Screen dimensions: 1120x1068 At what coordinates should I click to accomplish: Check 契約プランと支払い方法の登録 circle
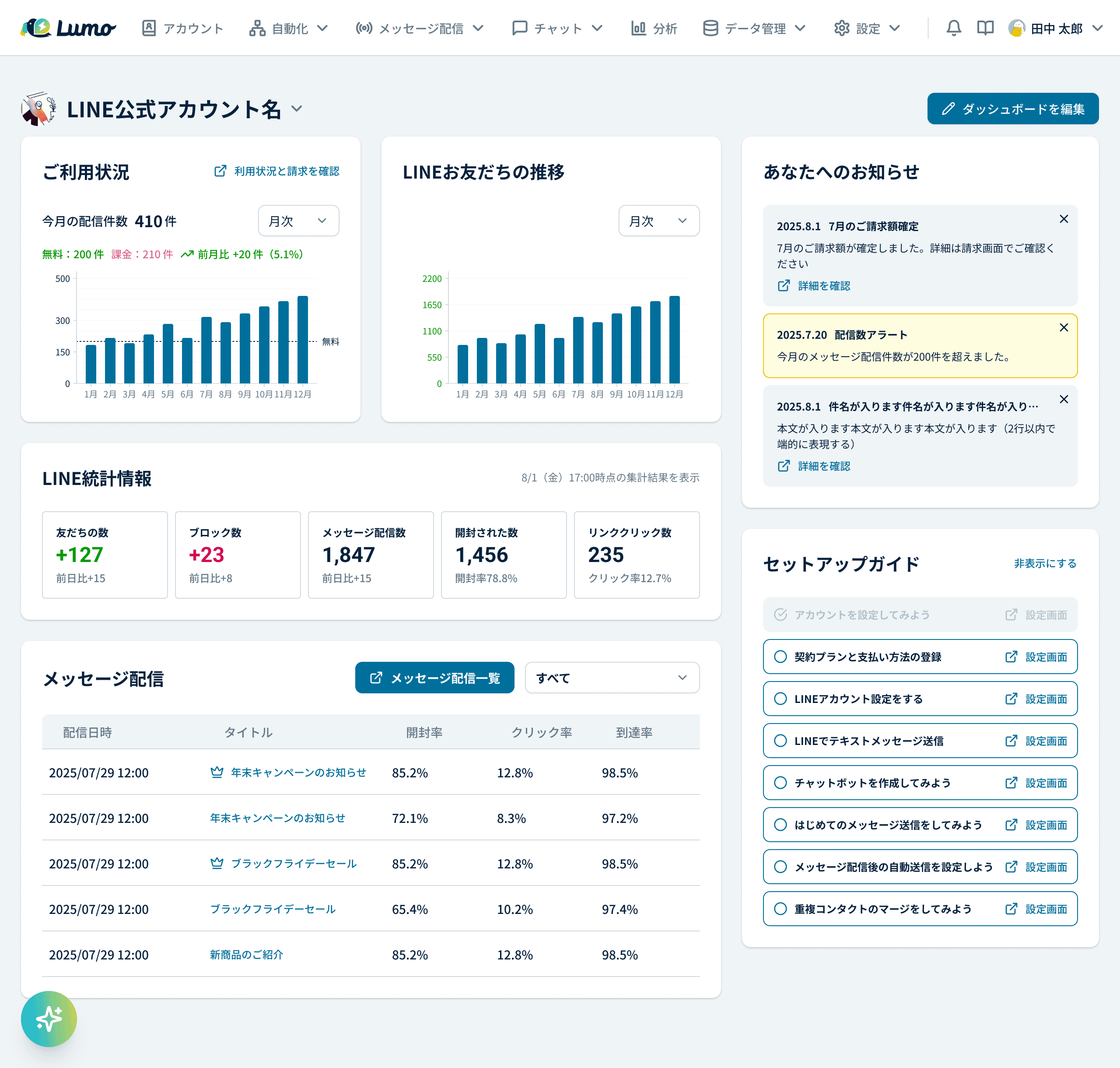pyautogui.click(x=780, y=657)
